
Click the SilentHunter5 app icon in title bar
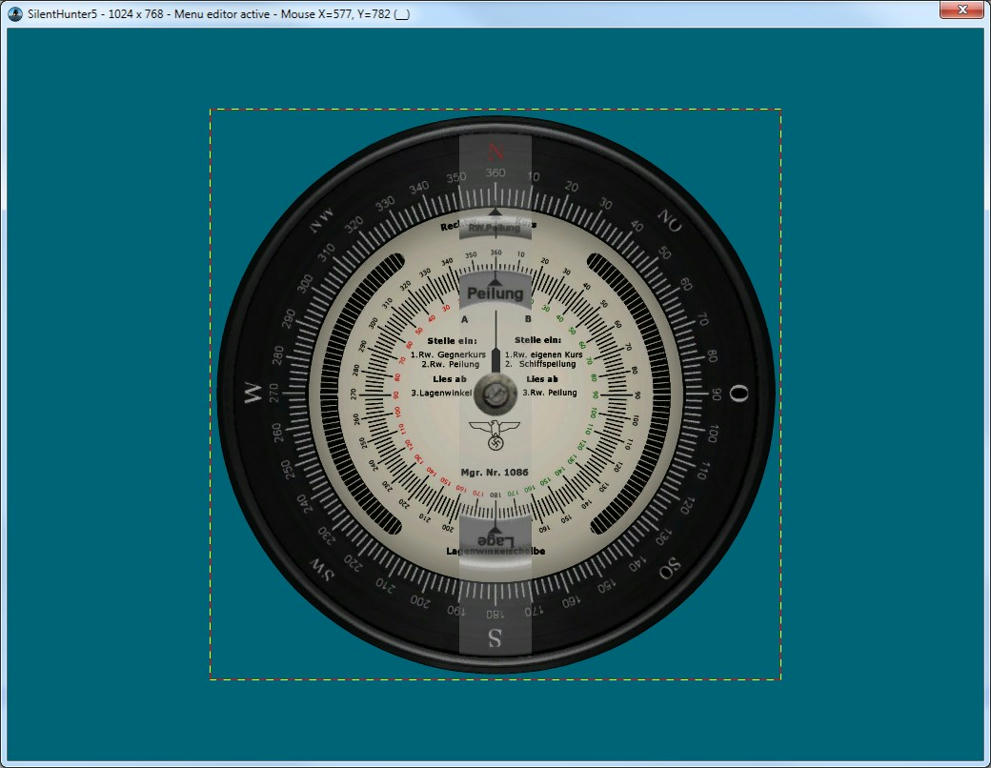[x=15, y=14]
